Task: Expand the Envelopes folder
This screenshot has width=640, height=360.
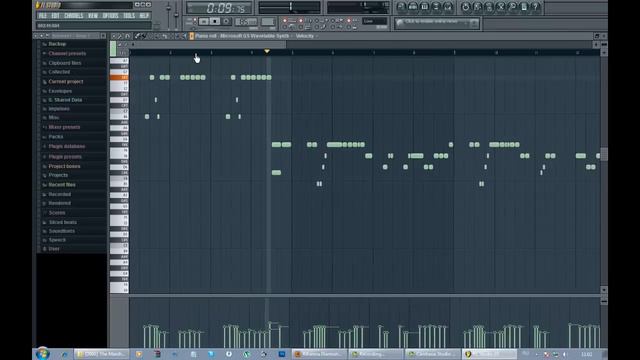Action: [60, 91]
